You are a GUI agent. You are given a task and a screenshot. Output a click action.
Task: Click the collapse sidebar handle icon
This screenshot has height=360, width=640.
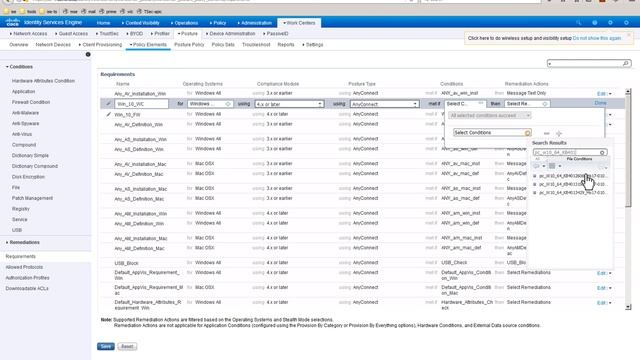88,54
